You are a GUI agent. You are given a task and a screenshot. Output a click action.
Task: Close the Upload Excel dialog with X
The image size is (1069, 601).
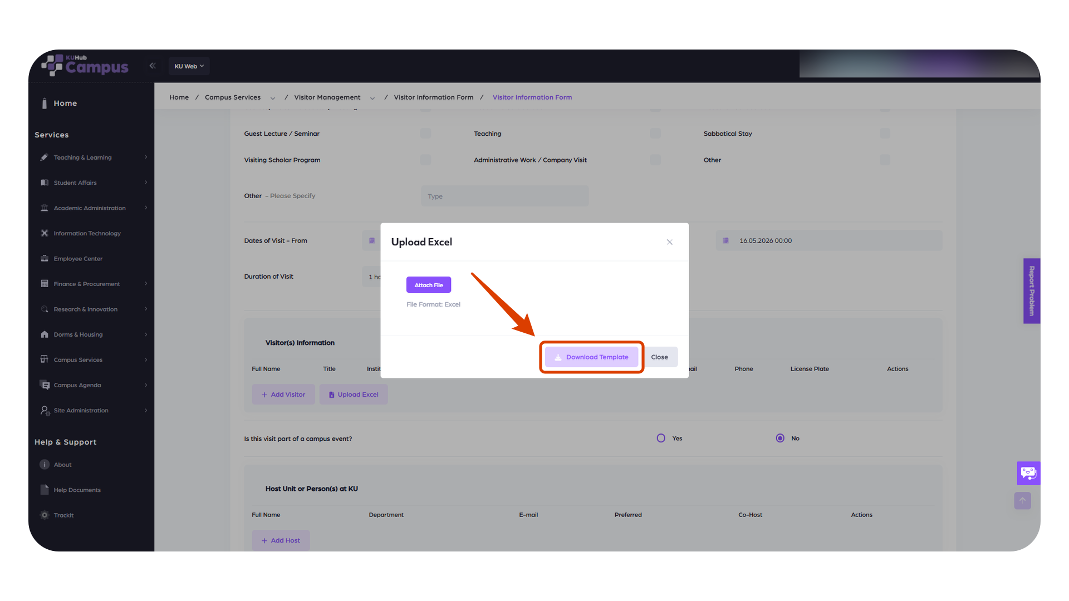[669, 242]
